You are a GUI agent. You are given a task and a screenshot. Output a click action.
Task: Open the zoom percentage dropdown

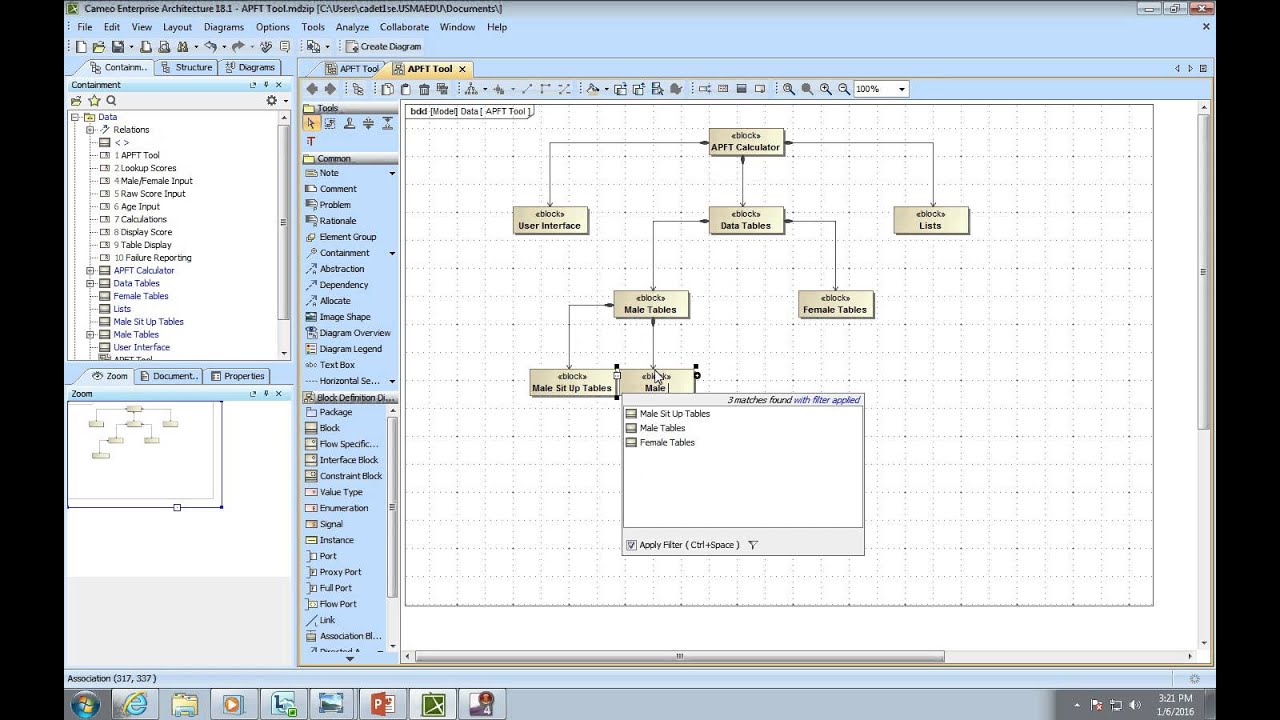coord(901,89)
